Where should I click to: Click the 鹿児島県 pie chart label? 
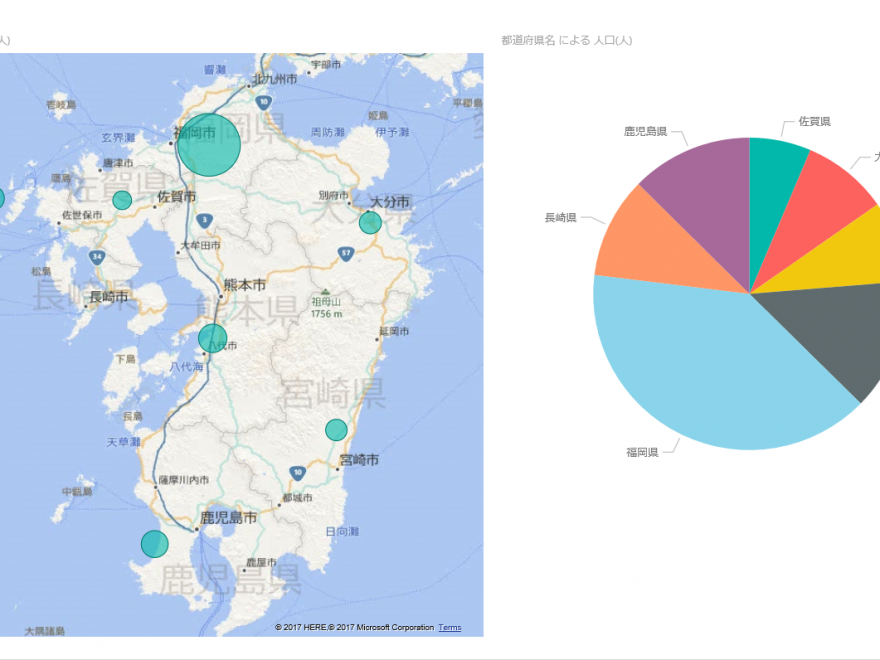(645, 131)
